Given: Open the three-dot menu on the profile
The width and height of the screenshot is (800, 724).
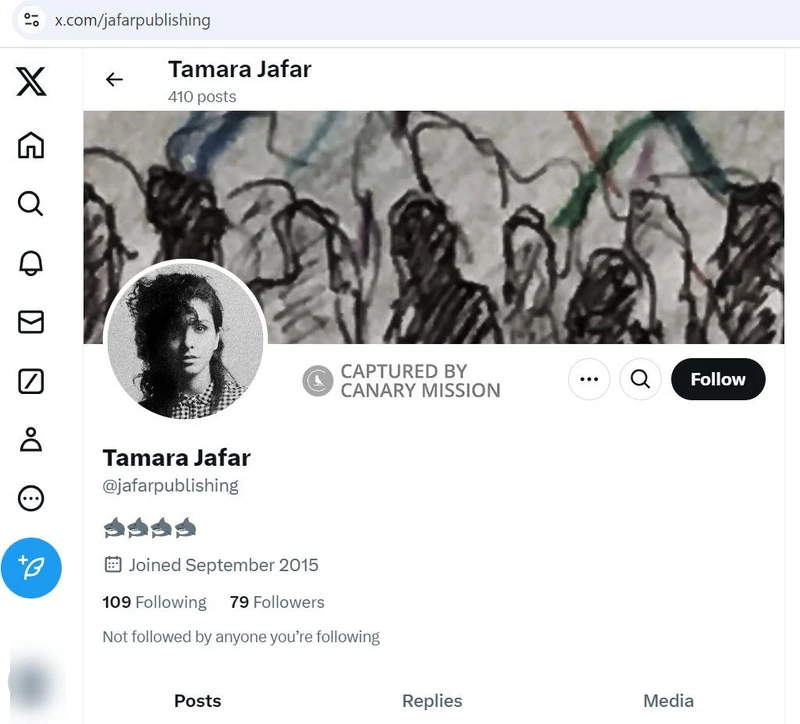Looking at the screenshot, I should [x=589, y=379].
